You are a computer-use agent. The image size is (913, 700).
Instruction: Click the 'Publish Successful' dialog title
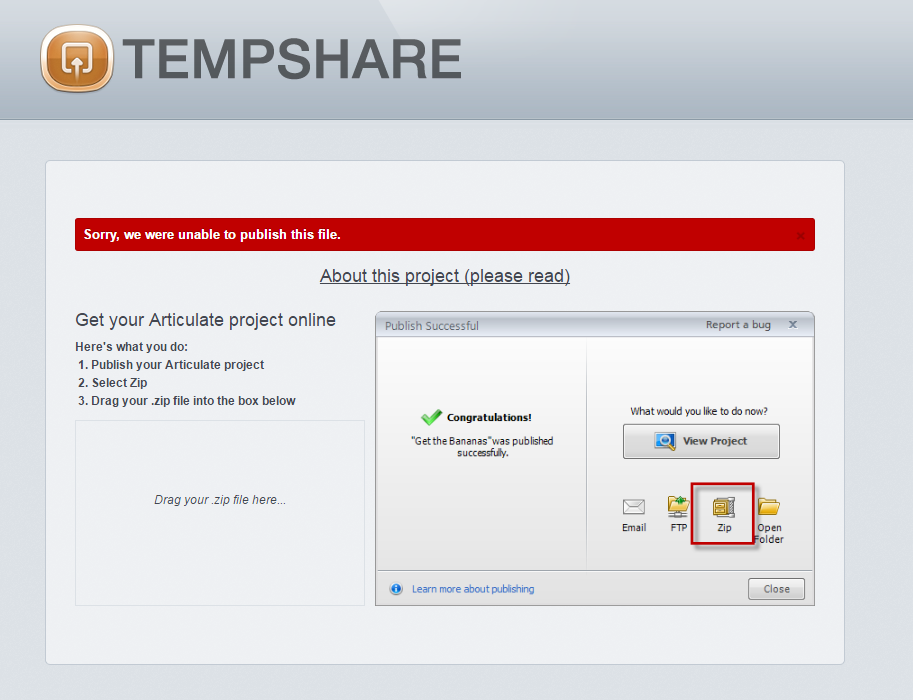click(431, 326)
